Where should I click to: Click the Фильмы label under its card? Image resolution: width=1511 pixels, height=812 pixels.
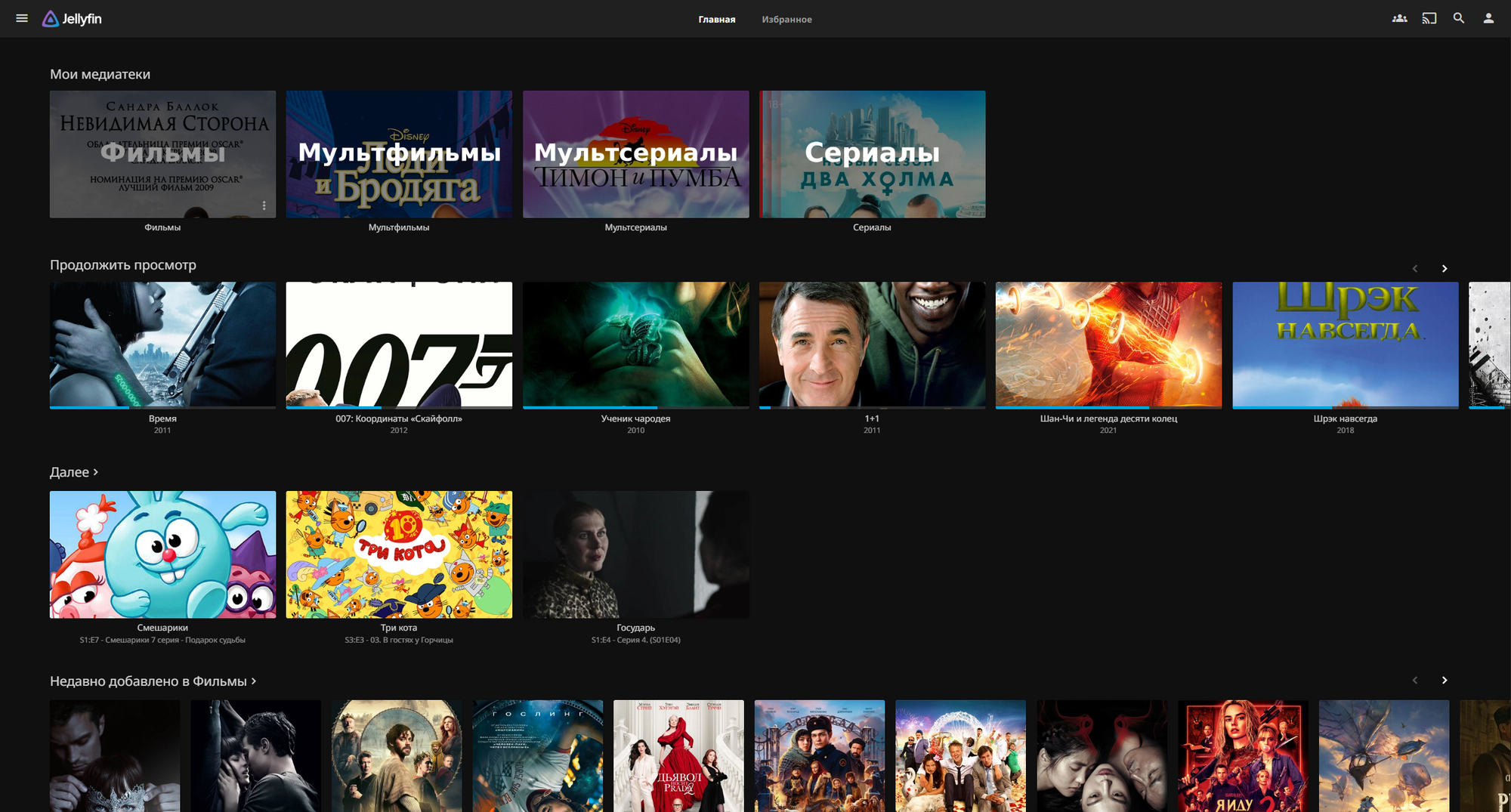pos(162,227)
